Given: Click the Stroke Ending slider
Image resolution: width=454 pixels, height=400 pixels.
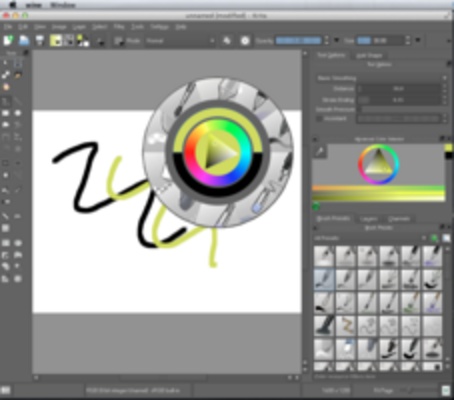Looking at the screenshot, I should pos(399,99).
